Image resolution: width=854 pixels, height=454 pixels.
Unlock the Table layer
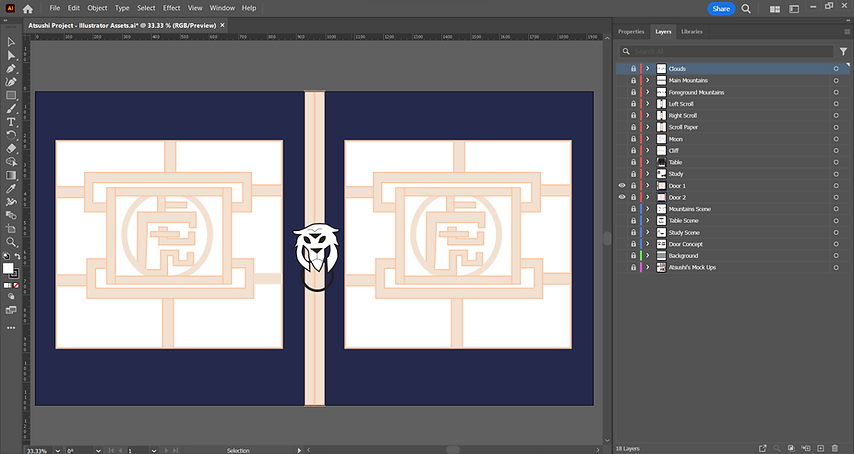[633, 162]
